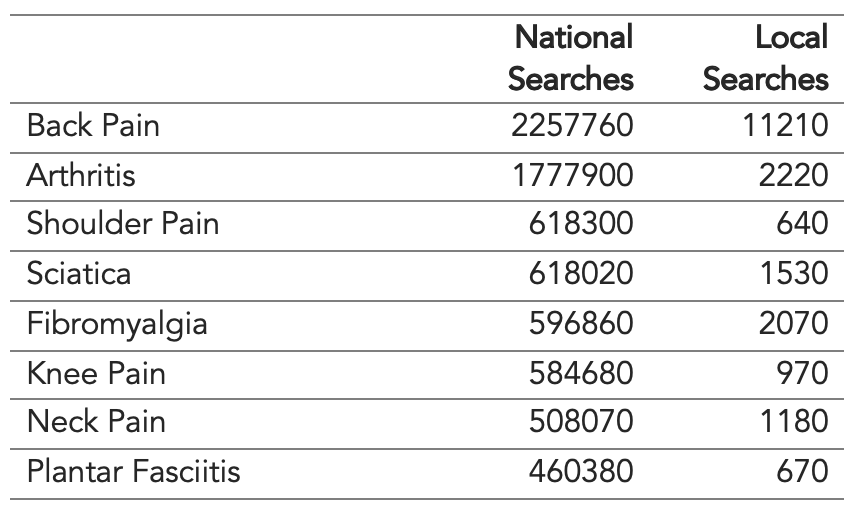Click the 1530 Sciatica local value

pyautogui.click(x=794, y=273)
